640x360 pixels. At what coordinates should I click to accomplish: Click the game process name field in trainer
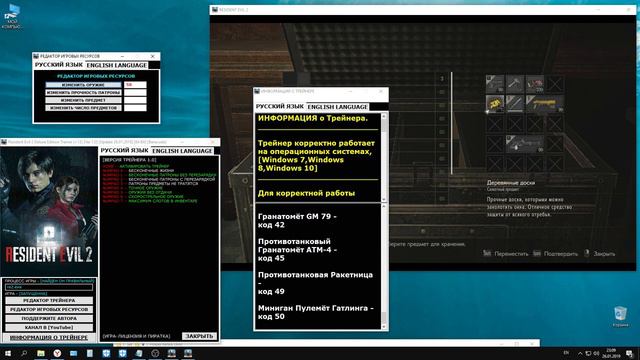(49, 287)
